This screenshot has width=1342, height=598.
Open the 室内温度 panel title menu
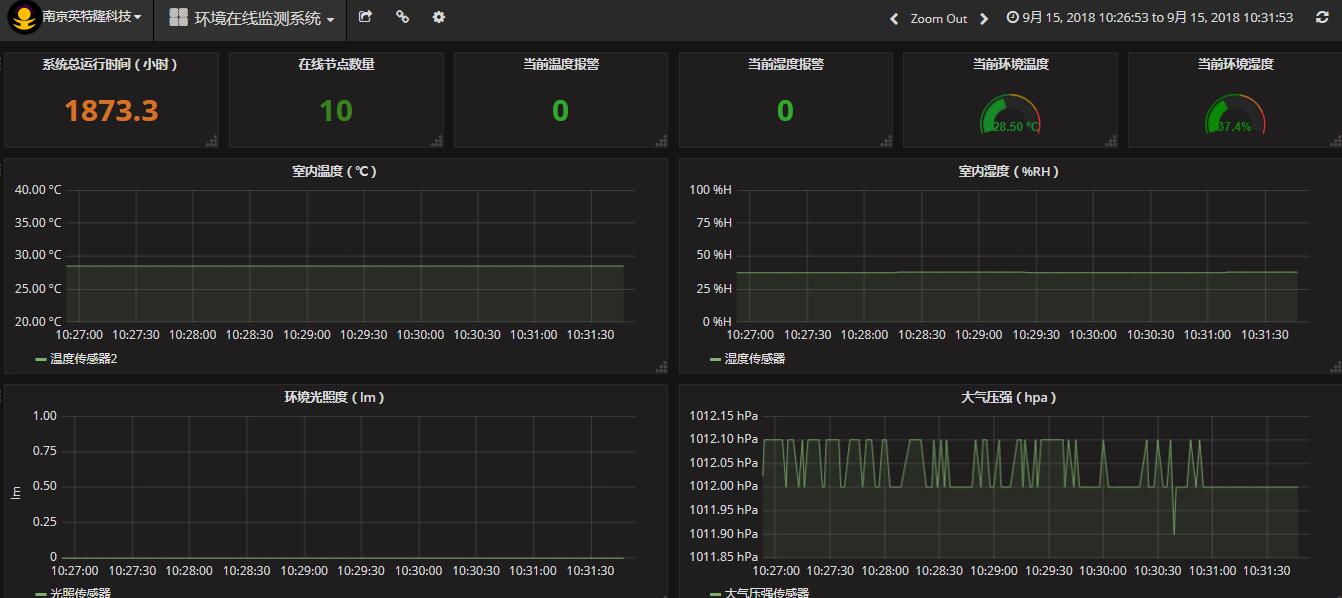(x=334, y=171)
